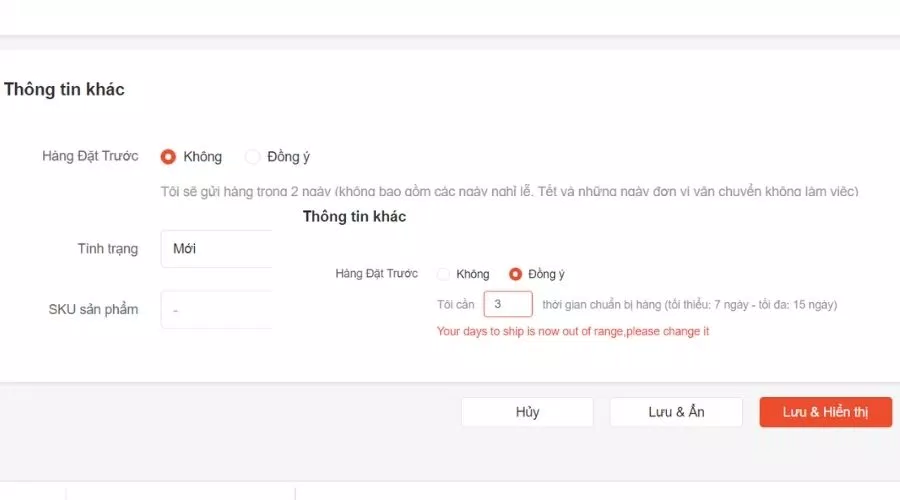Click the days input containing "3"
The image size is (900, 500).
507,304
